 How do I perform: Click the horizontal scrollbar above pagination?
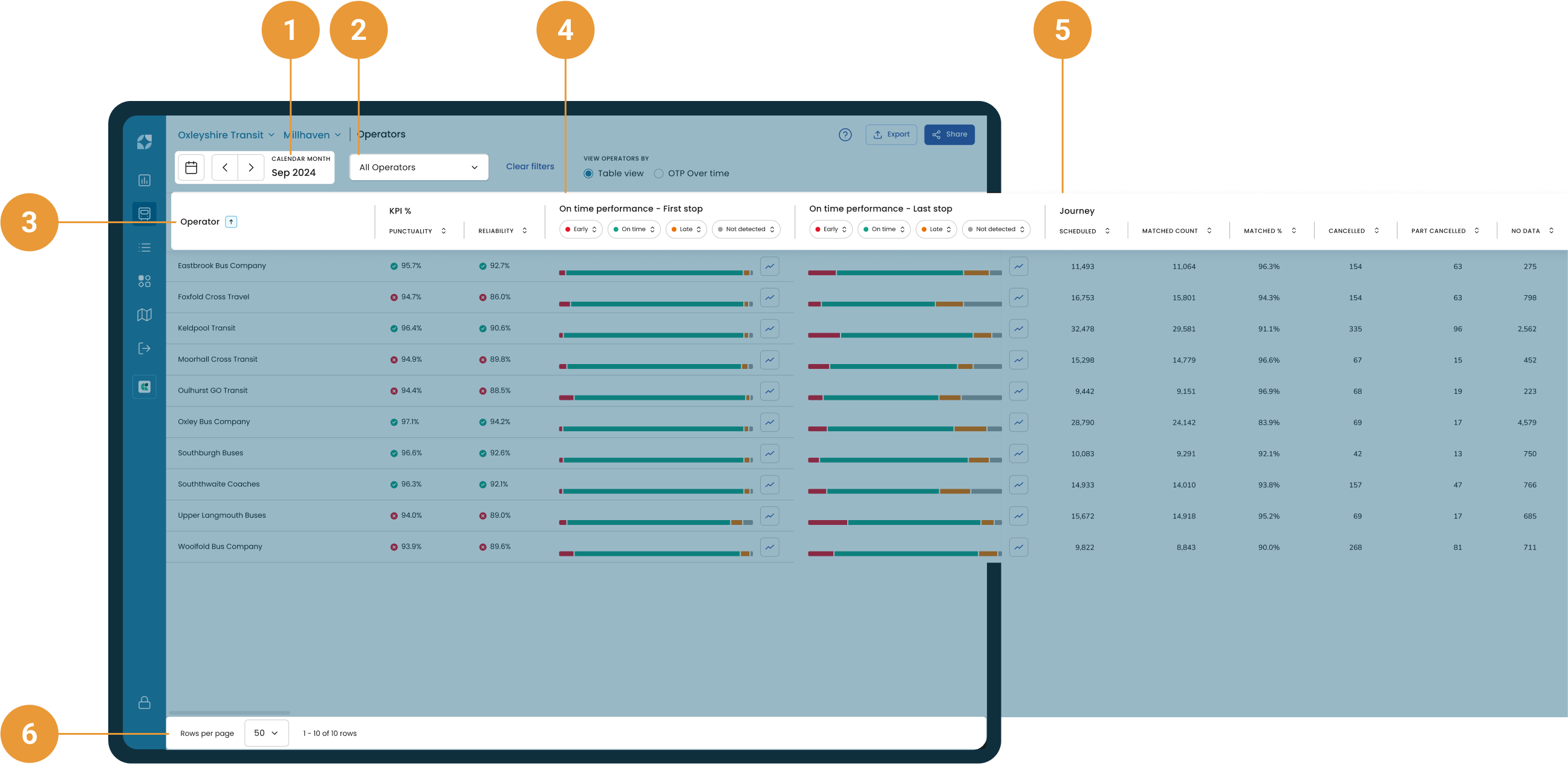click(x=229, y=712)
